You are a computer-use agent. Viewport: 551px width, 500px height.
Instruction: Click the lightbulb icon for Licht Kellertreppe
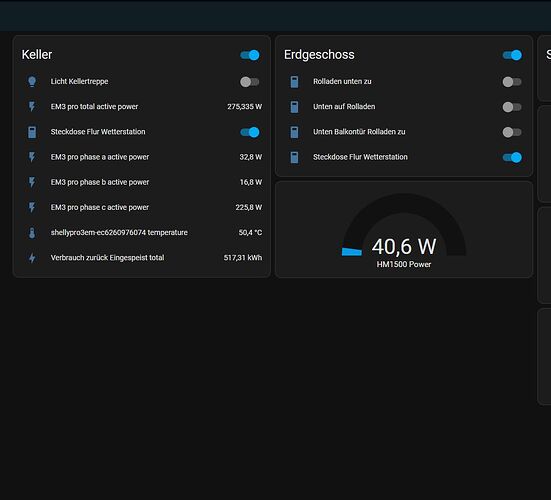[32, 82]
